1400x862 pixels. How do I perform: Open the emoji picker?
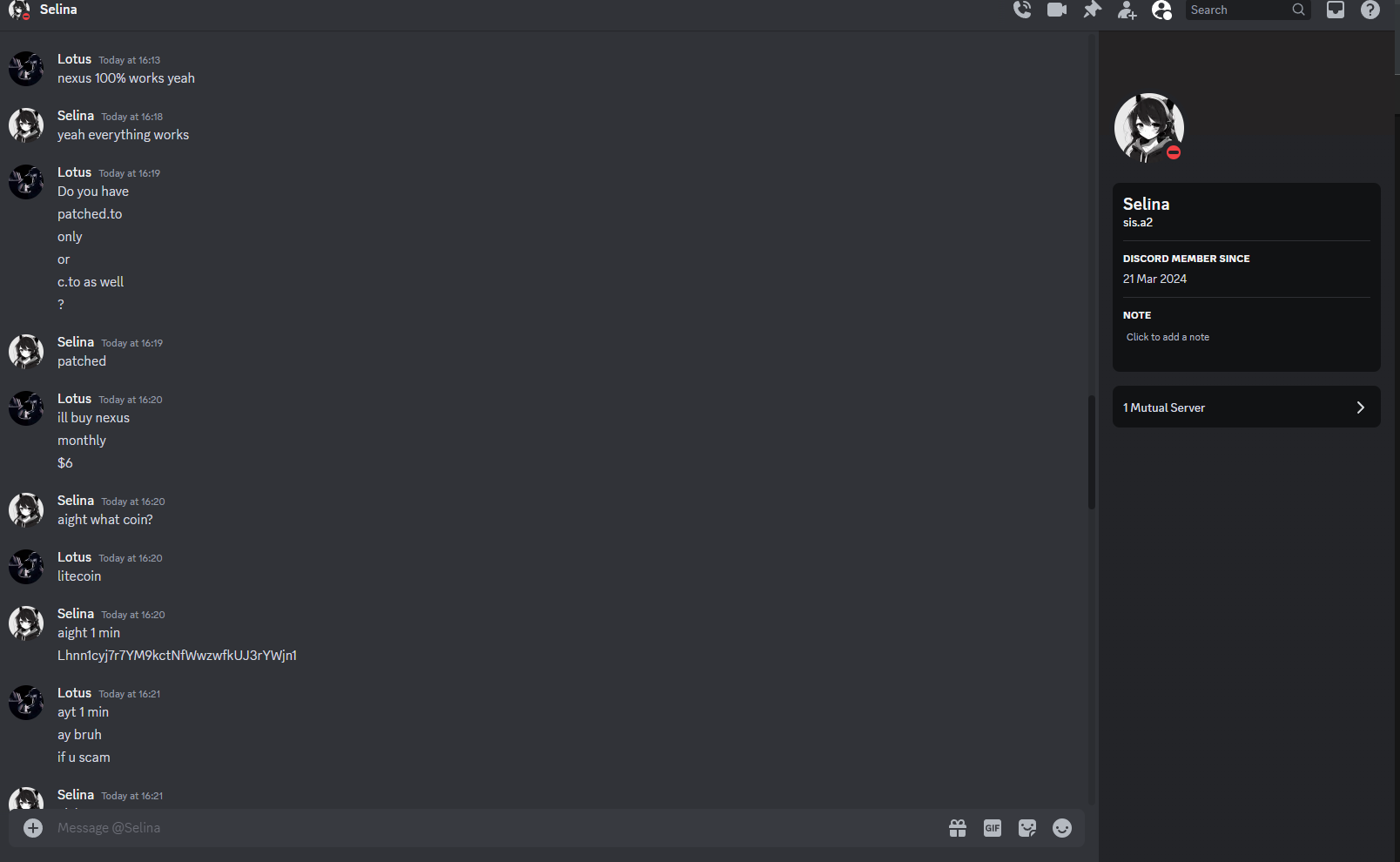(x=1062, y=828)
